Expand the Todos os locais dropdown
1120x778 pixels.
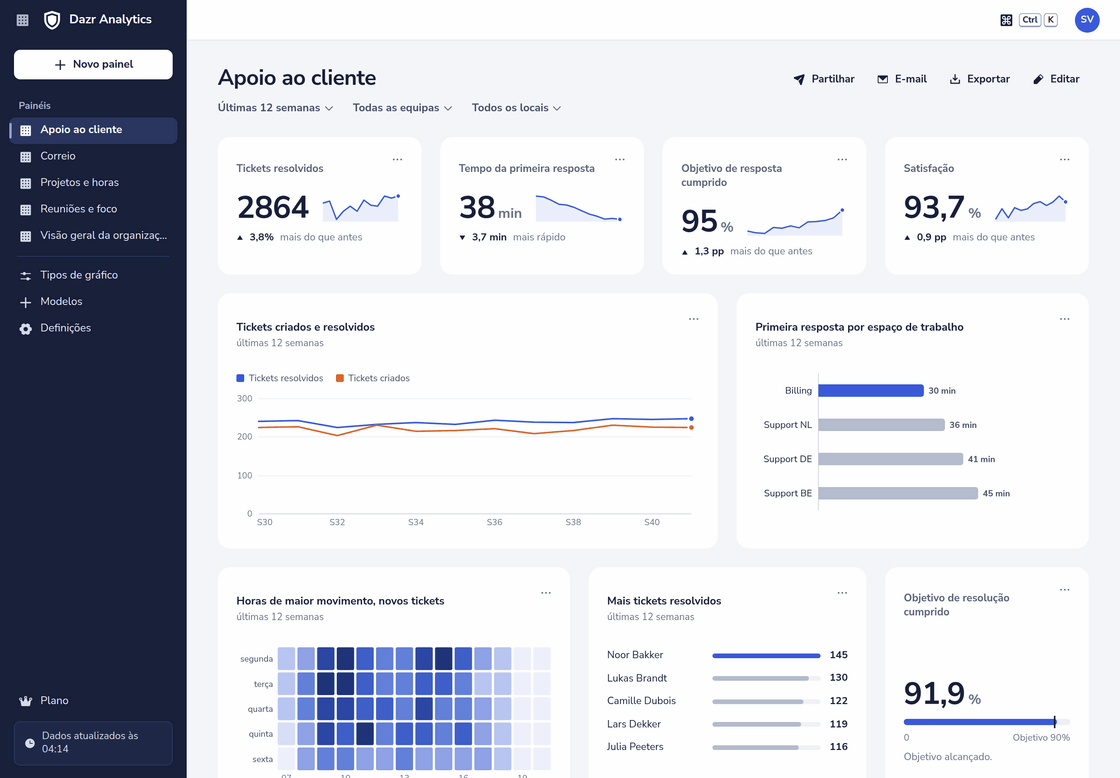pyautogui.click(x=516, y=108)
